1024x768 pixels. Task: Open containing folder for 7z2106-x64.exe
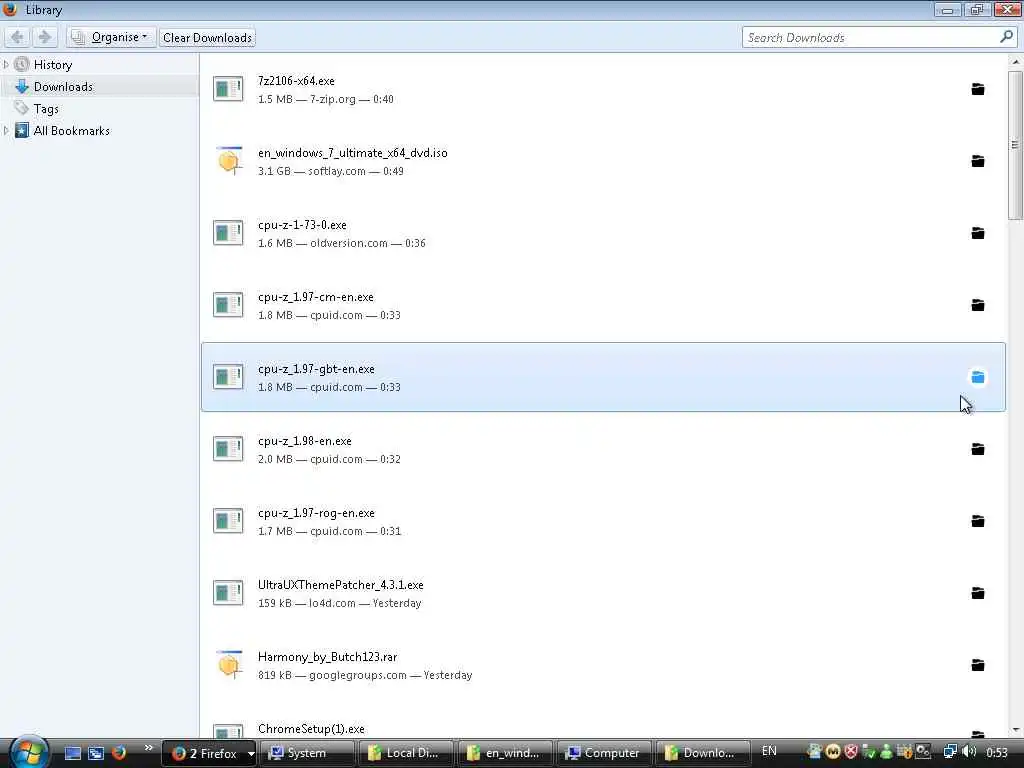(x=978, y=89)
